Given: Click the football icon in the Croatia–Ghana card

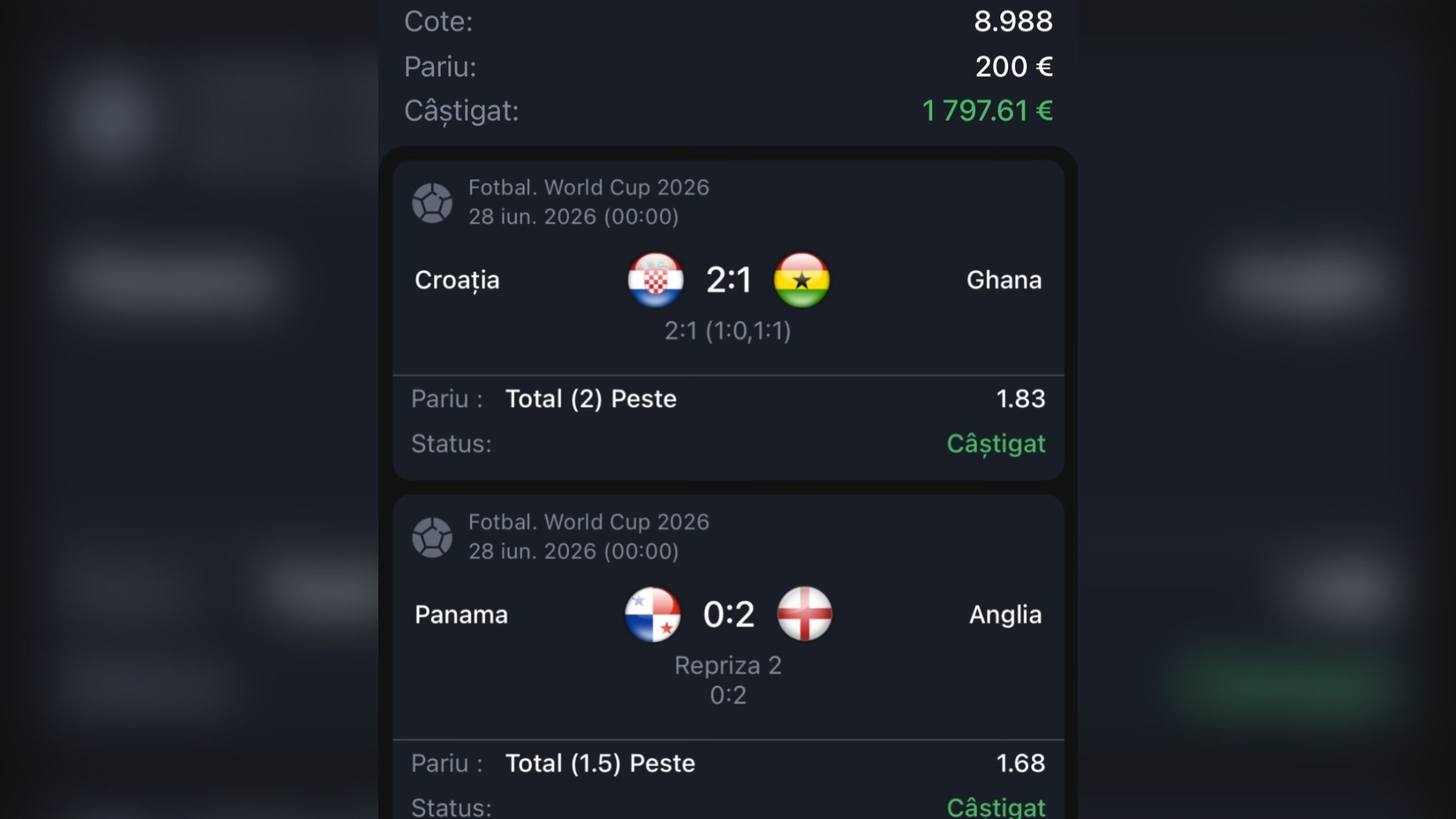Looking at the screenshot, I should tap(432, 203).
